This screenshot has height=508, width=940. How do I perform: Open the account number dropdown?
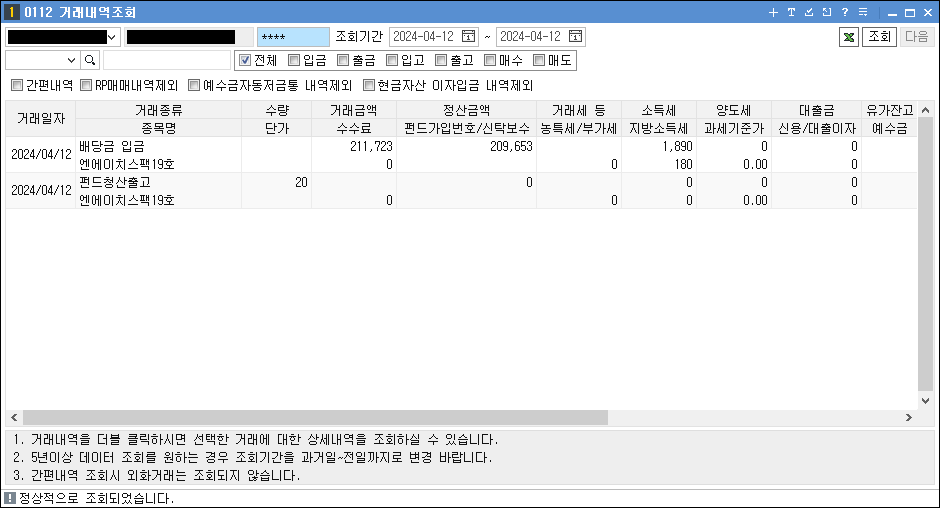click(112, 37)
